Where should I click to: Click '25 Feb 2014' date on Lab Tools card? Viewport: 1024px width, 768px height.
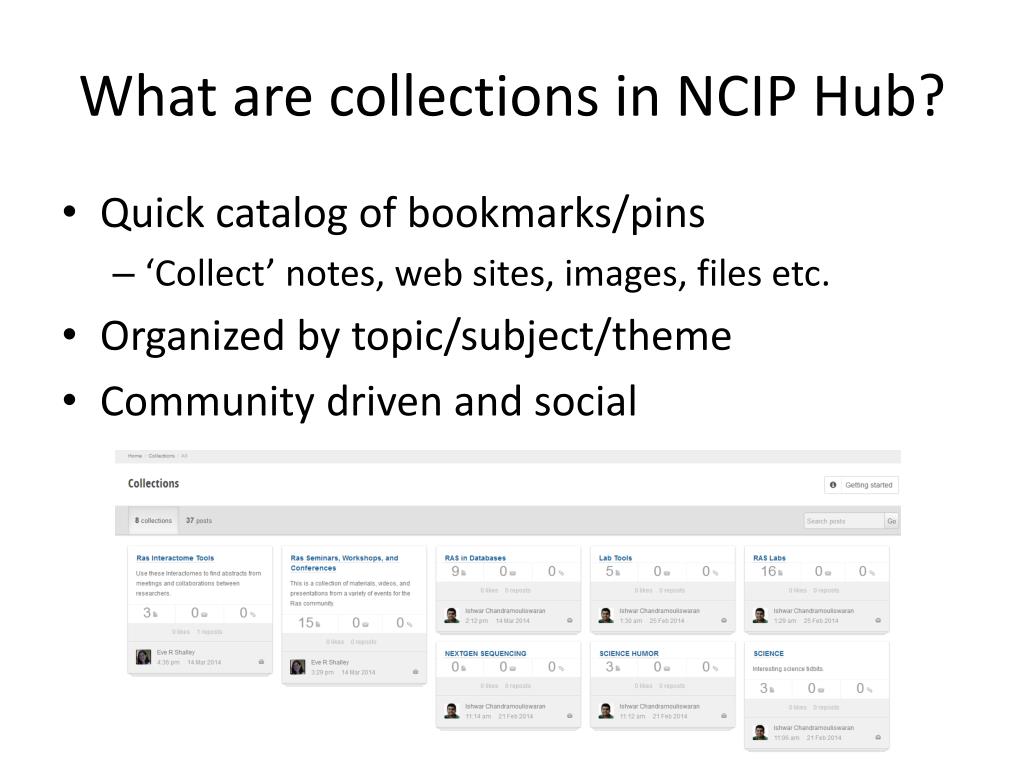667,621
